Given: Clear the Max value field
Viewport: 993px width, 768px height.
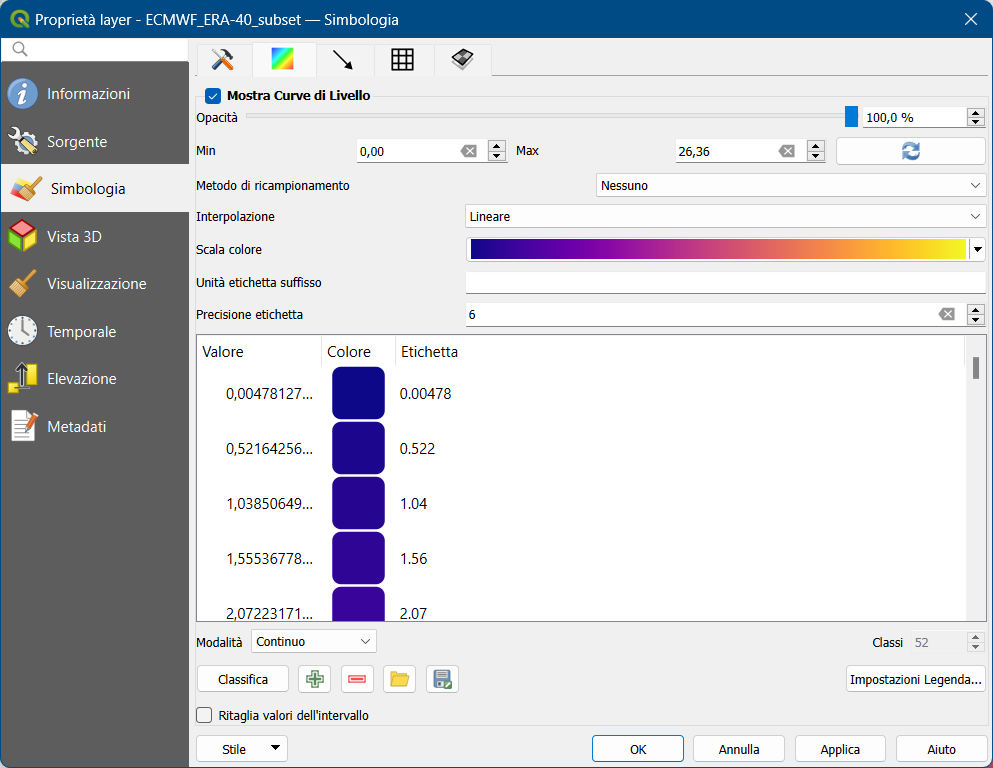Looking at the screenshot, I should (x=787, y=151).
